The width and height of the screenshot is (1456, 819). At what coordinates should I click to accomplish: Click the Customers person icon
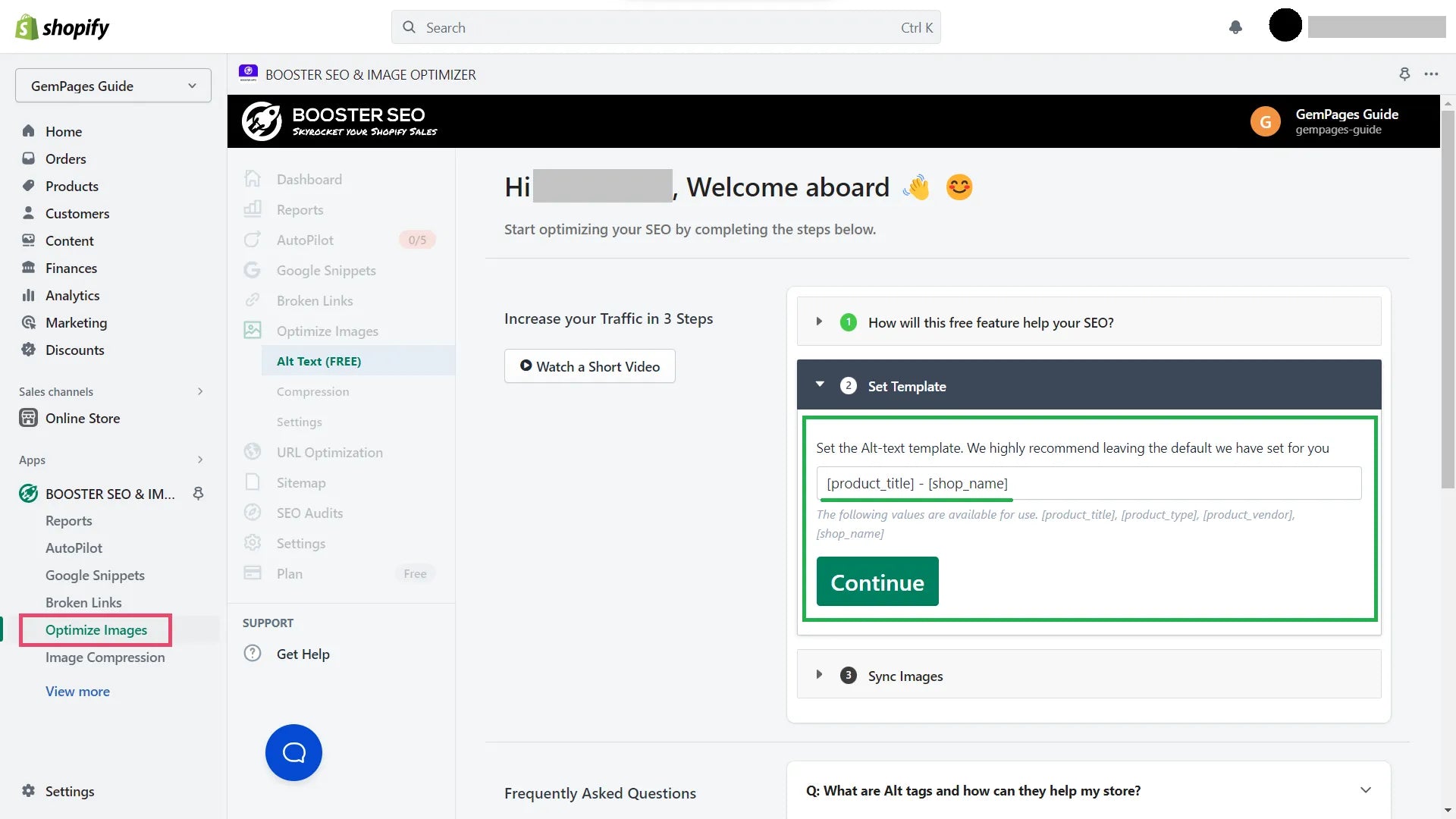(x=29, y=213)
